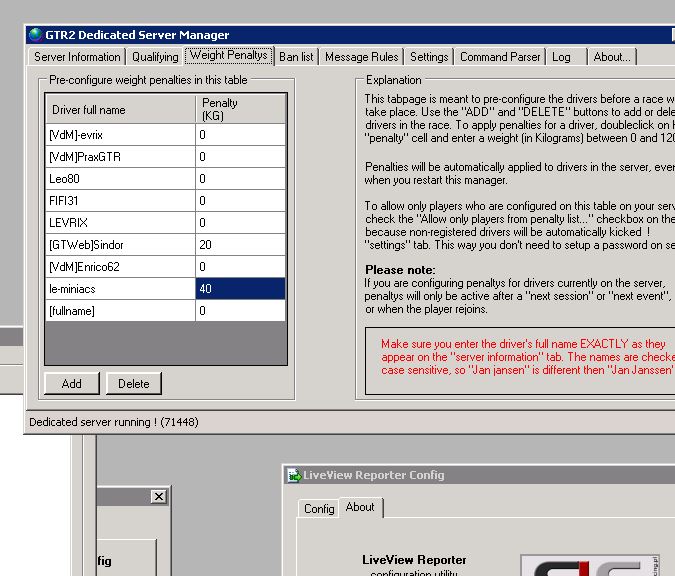
Task: Click the Please note: heading in Explanation
Action: coord(400,270)
